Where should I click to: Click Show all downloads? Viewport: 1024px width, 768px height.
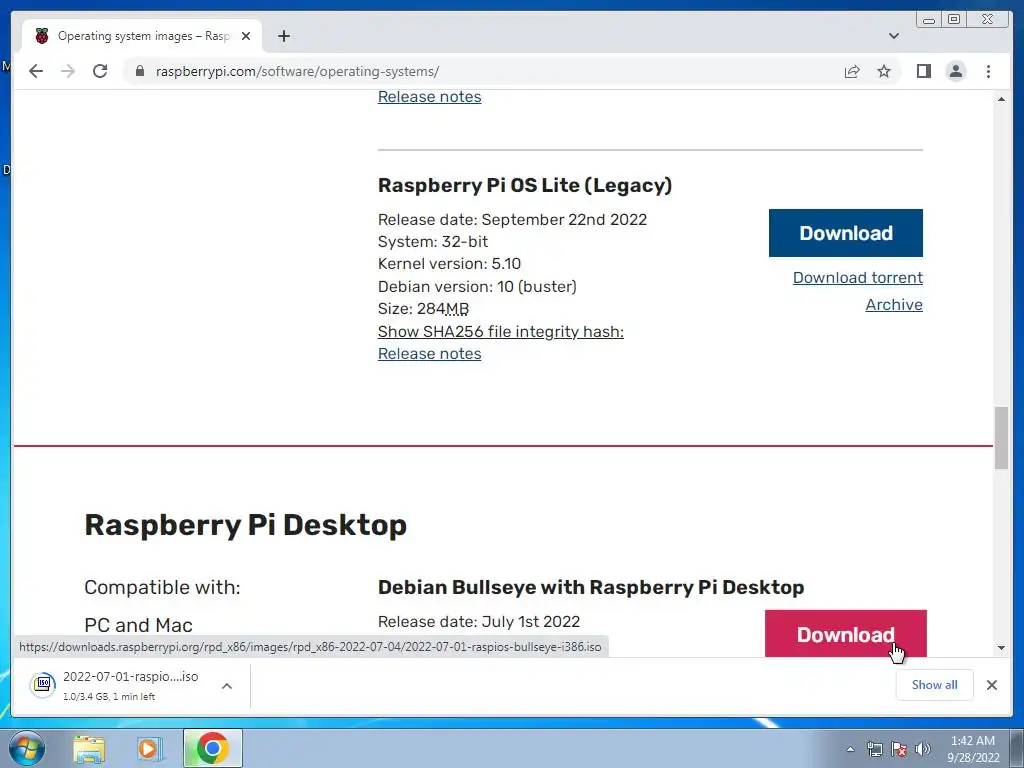click(935, 685)
